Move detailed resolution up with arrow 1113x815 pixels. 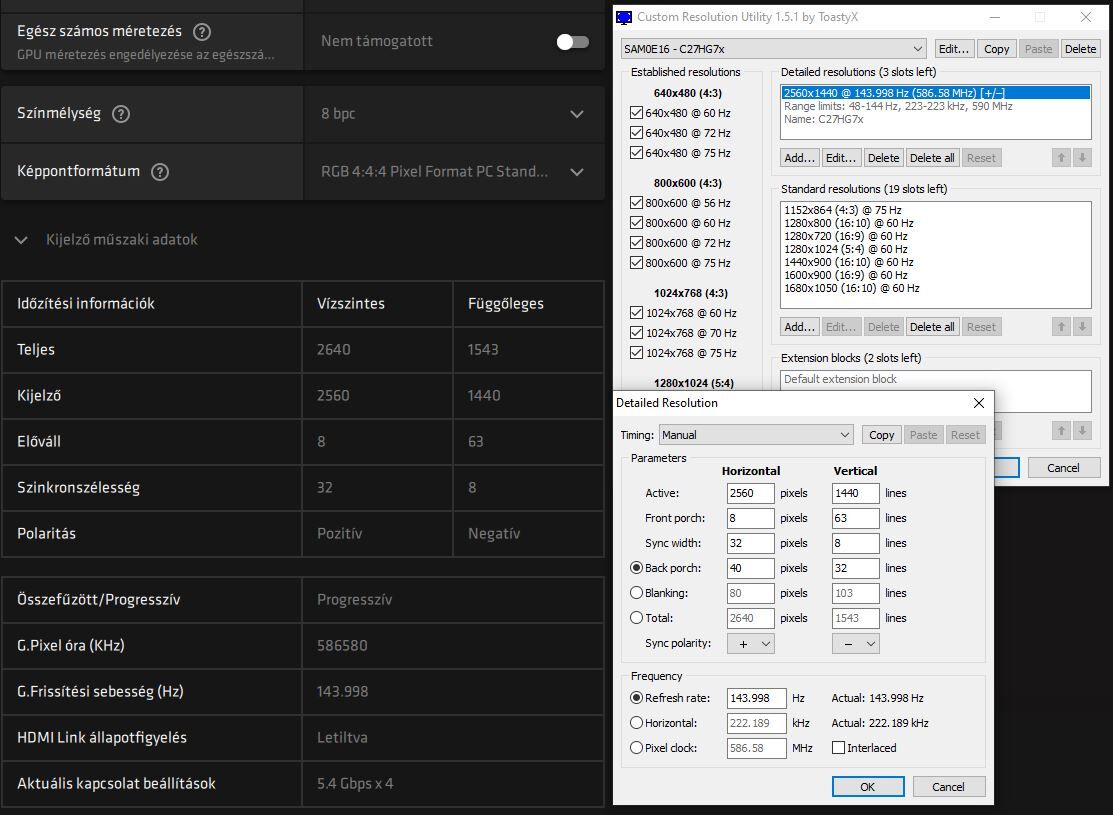click(1061, 158)
